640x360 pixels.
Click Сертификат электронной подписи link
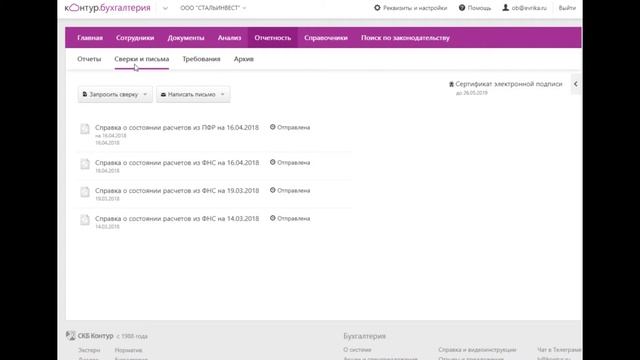click(x=509, y=84)
